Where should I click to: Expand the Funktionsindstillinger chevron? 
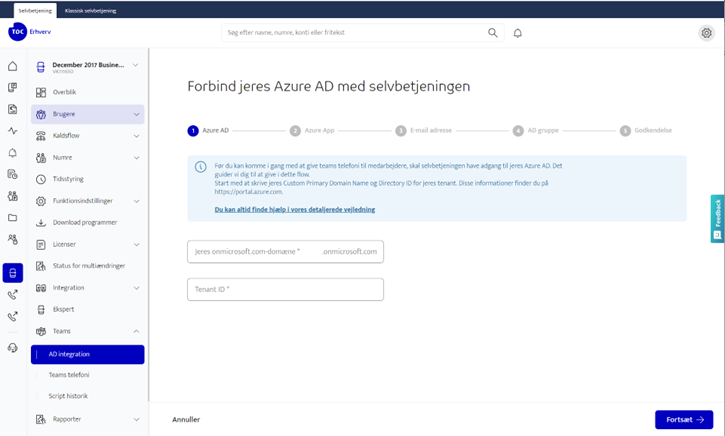click(x=136, y=201)
